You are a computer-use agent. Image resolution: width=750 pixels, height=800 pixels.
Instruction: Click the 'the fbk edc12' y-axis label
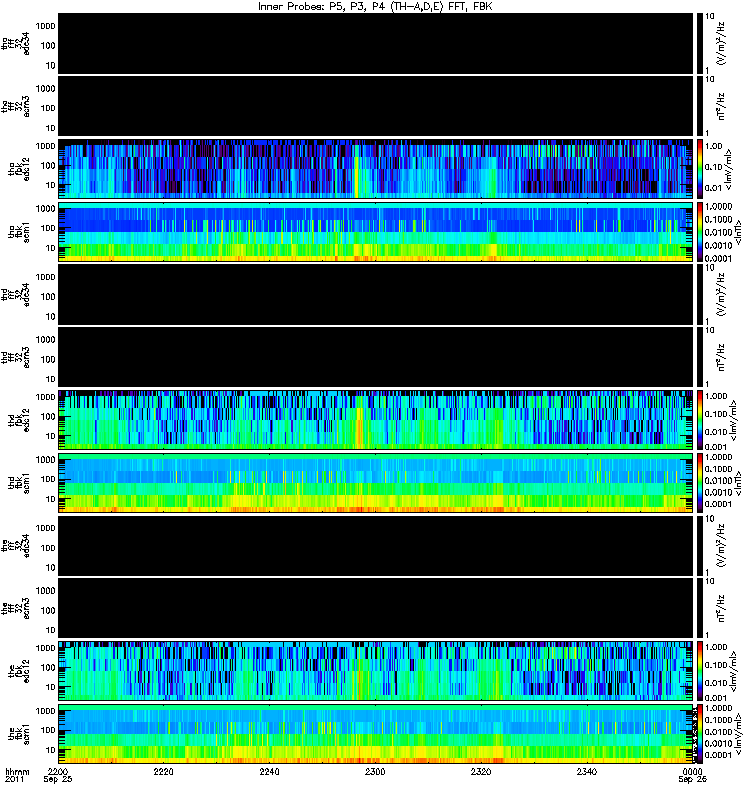[19, 671]
